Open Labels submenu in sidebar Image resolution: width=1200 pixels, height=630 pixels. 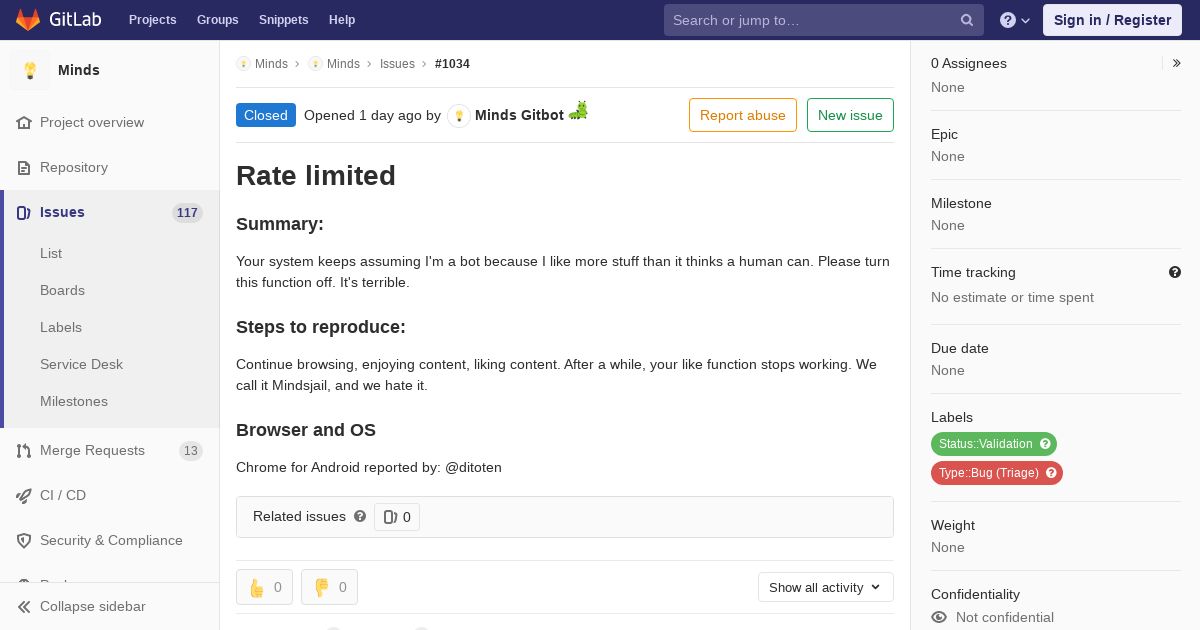(x=61, y=327)
